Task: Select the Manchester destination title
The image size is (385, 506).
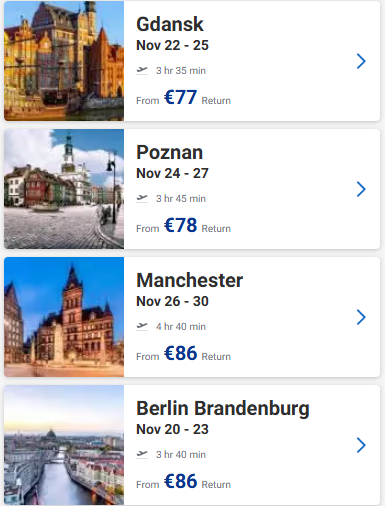Action: point(189,280)
